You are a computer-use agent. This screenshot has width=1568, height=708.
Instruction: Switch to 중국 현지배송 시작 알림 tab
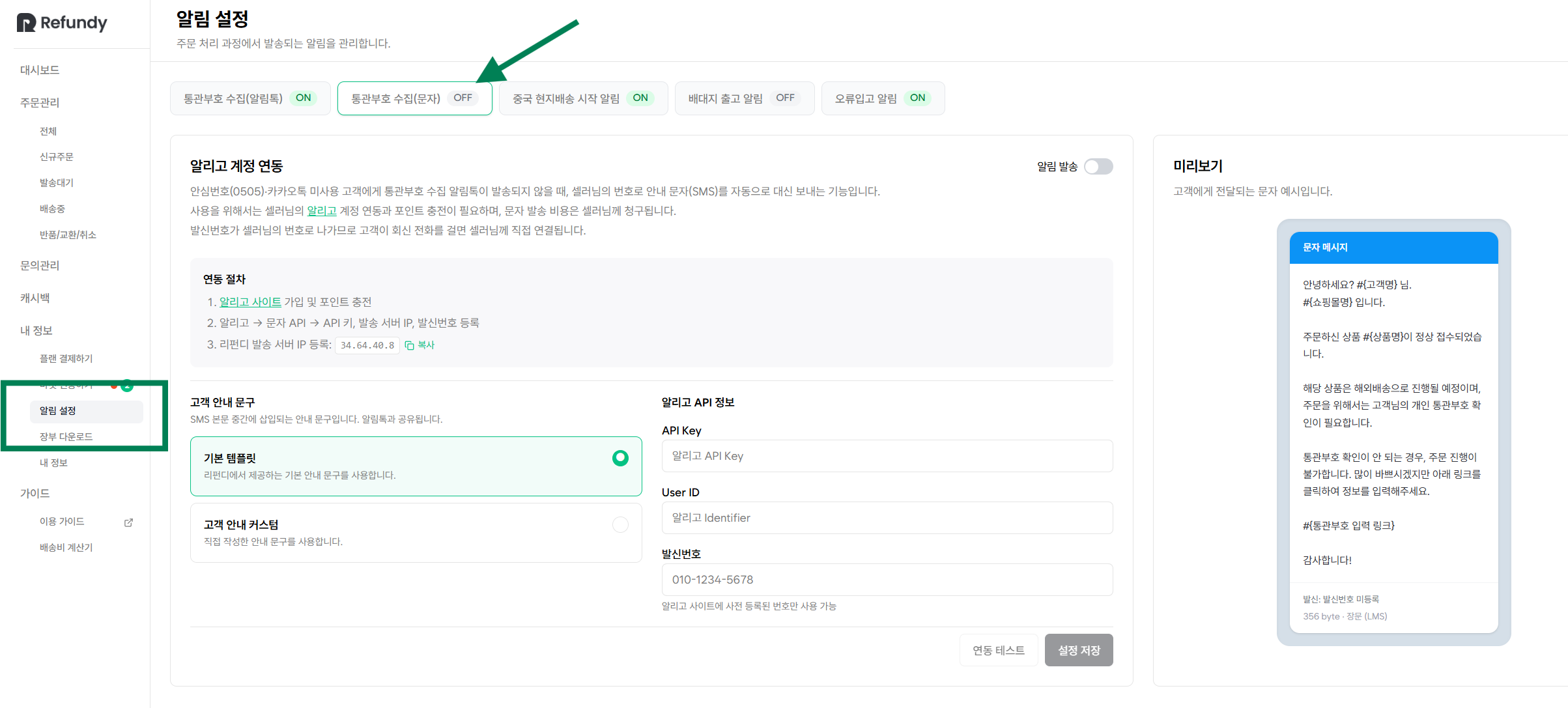583,98
